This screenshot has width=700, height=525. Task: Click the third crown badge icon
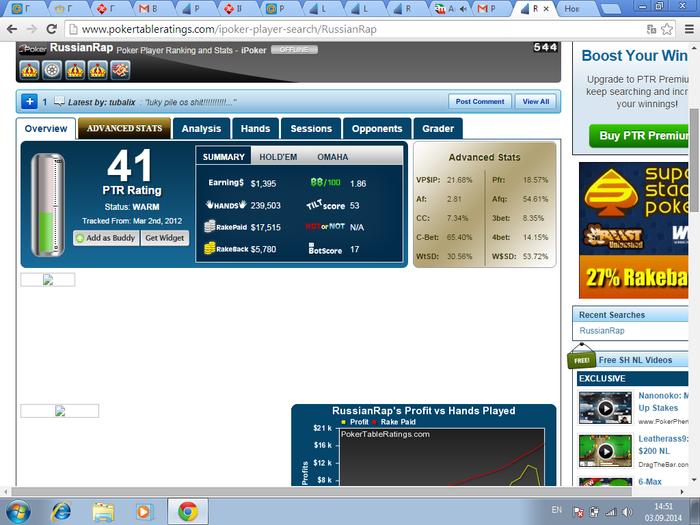coord(75,70)
